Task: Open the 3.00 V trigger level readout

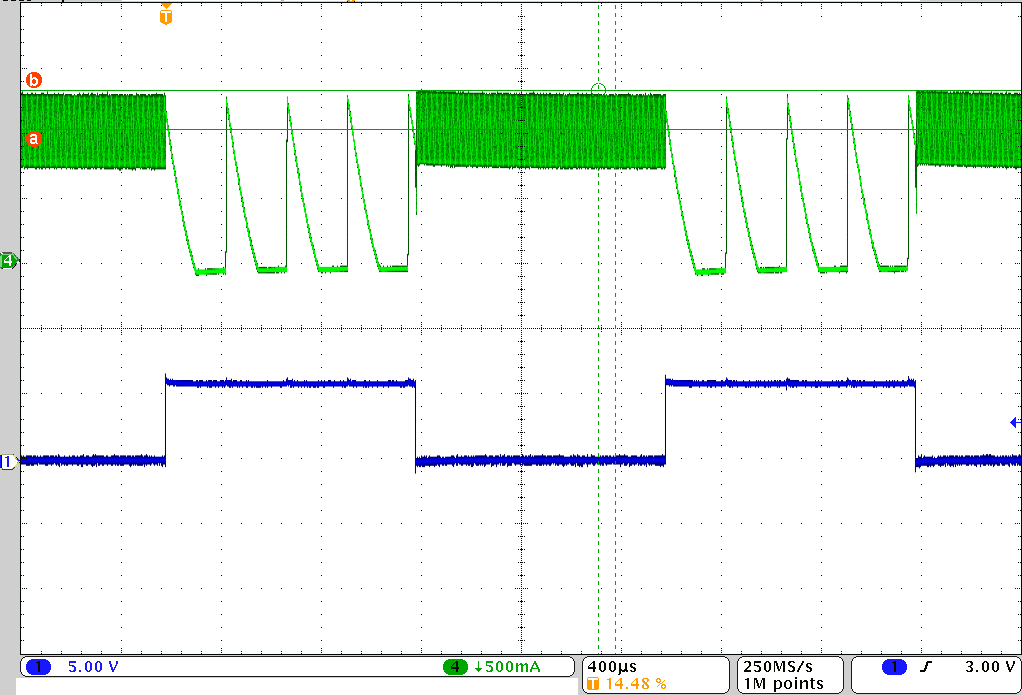Action: [x=988, y=667]
